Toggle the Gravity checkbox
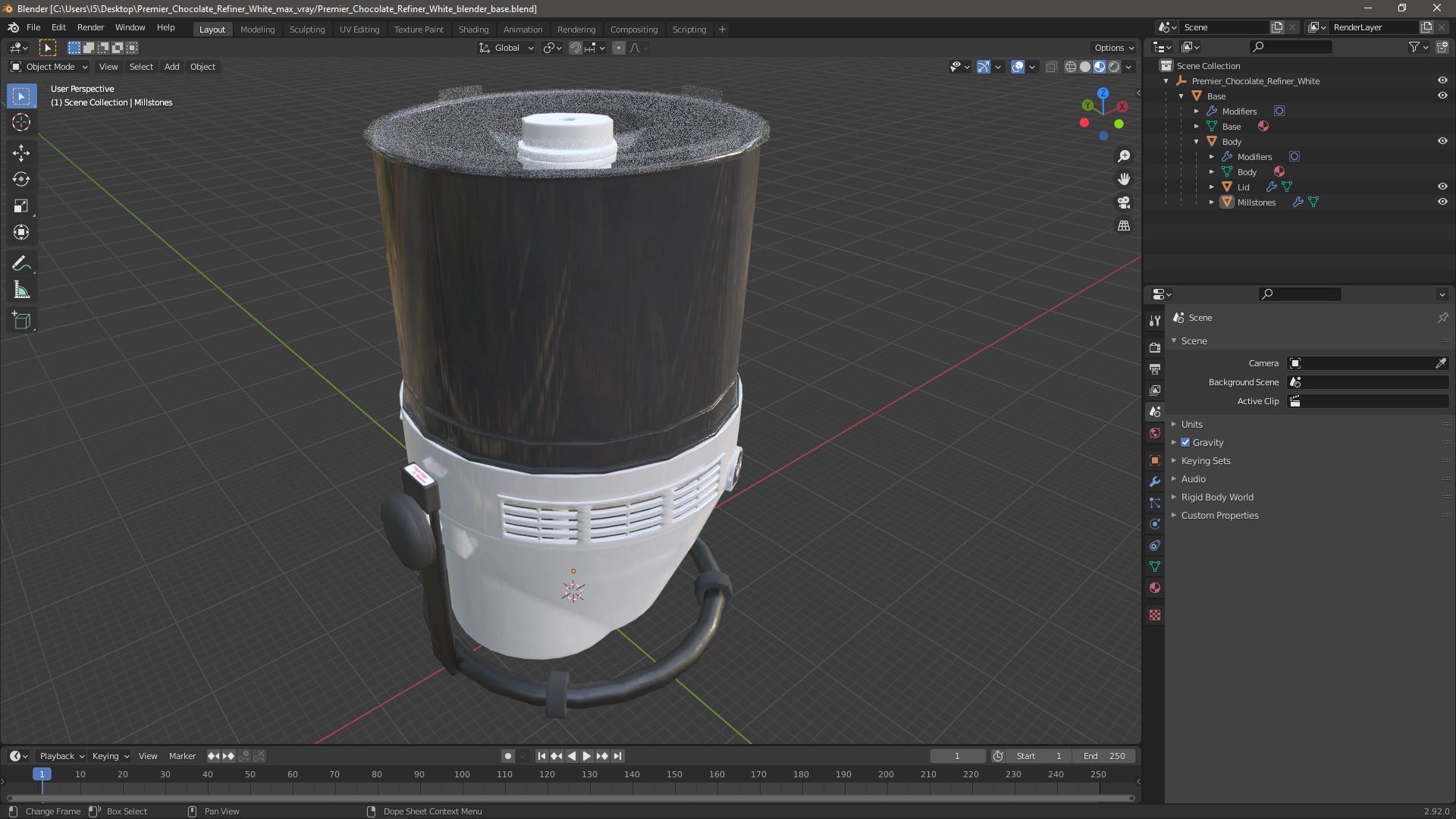 click(x=1185, y=442)
